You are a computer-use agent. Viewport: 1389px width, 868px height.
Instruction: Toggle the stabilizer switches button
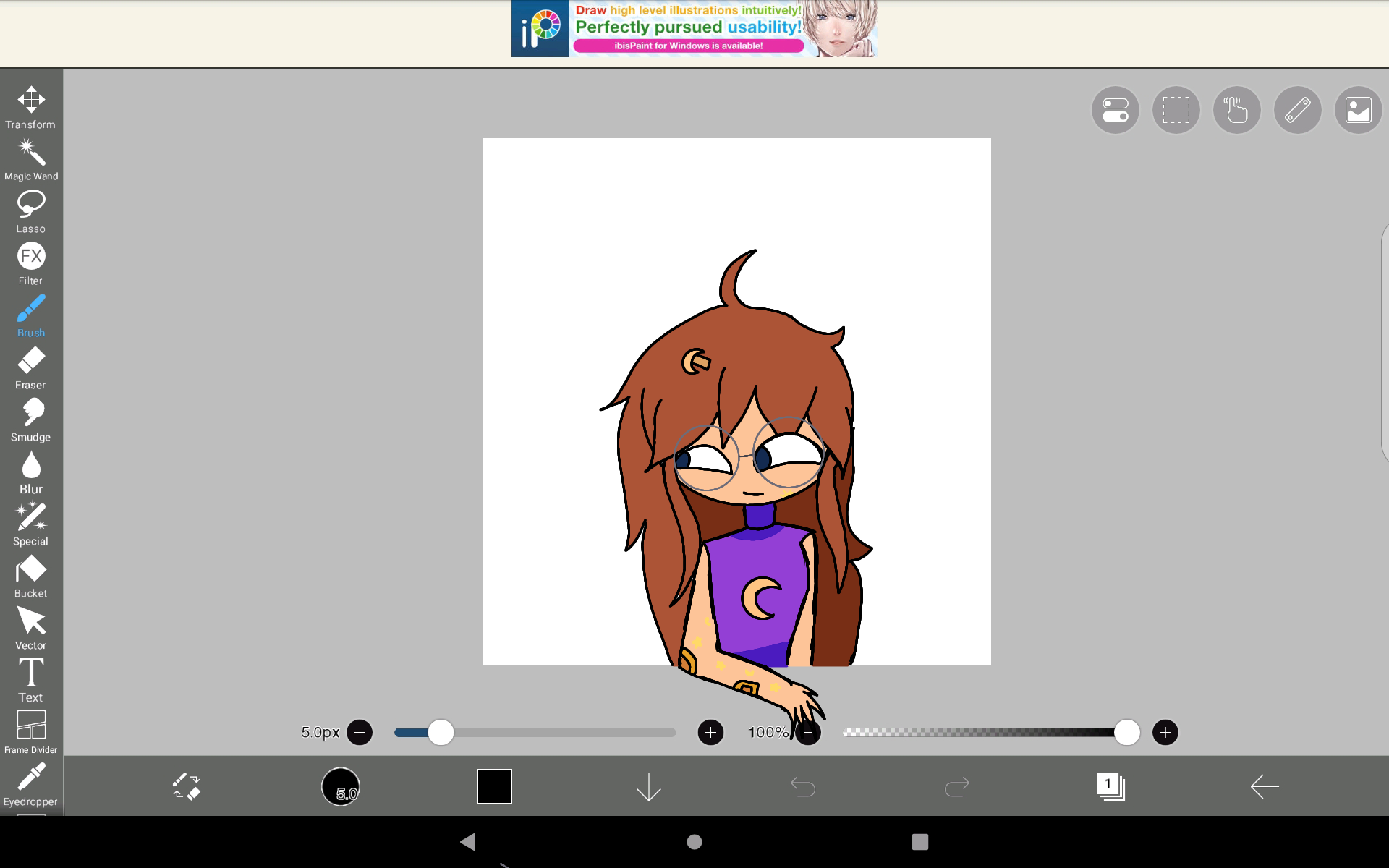pos(1116,110)
